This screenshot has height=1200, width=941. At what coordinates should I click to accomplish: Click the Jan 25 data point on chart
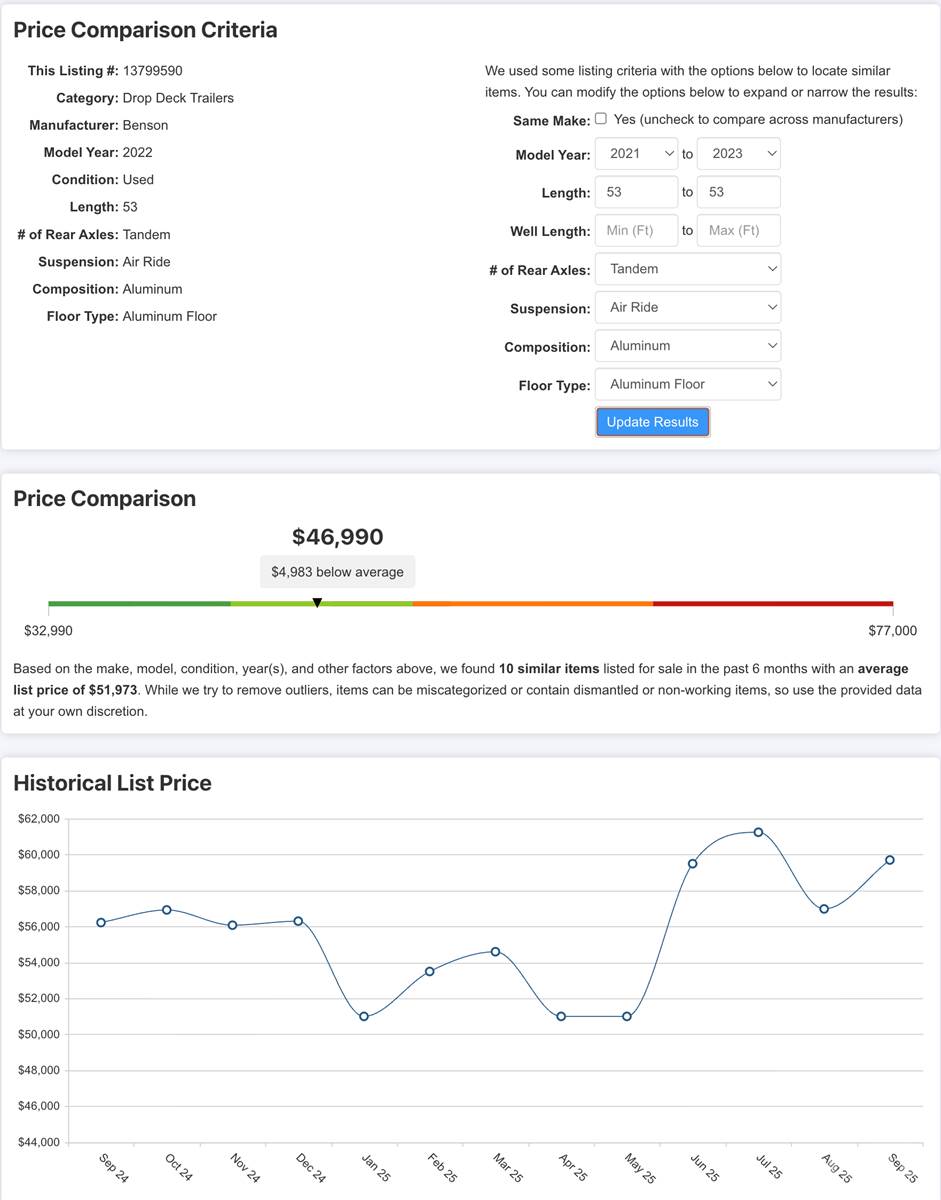[x=364, y=1016]
